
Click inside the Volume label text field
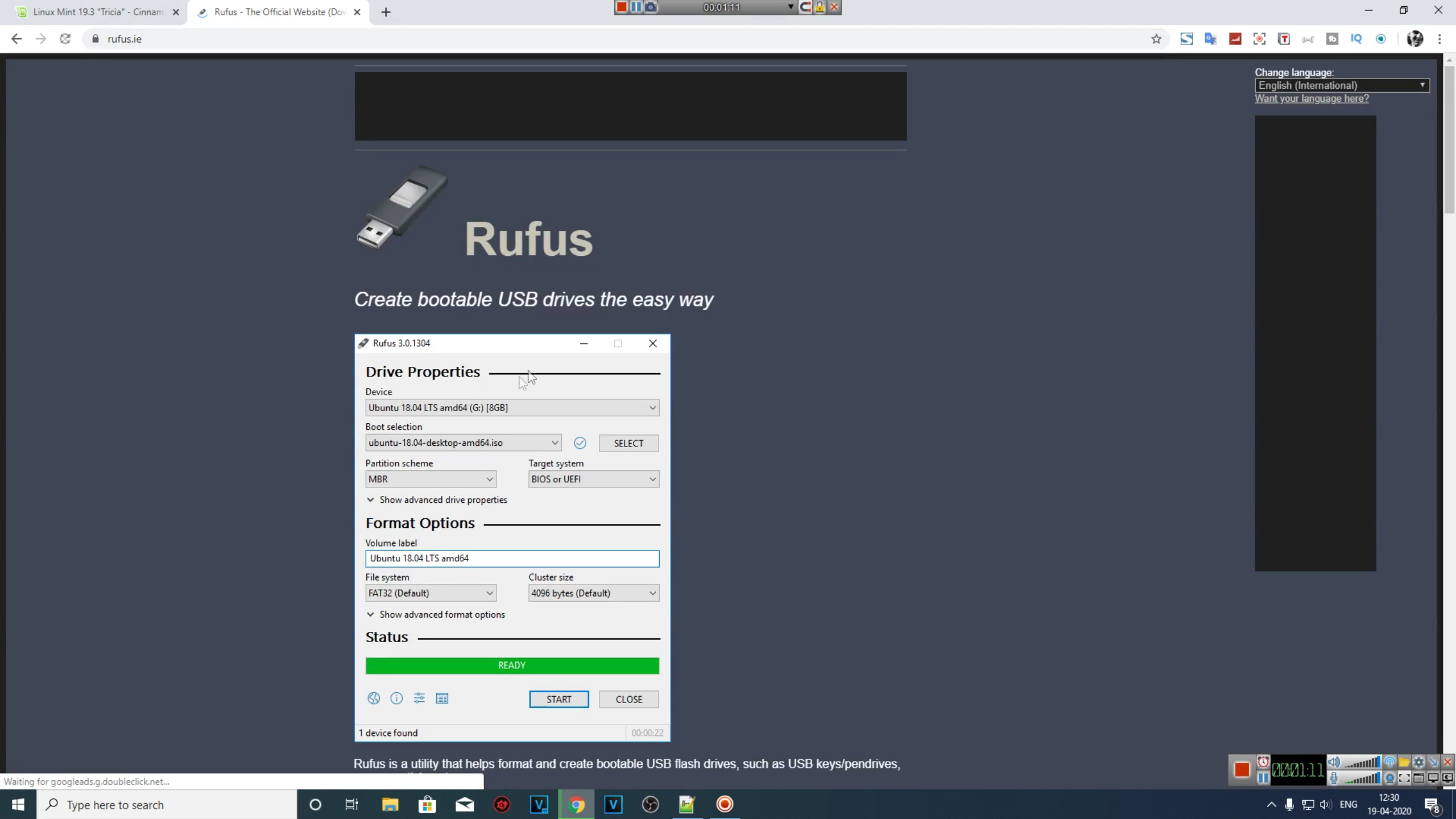click(x=511, y=558)
